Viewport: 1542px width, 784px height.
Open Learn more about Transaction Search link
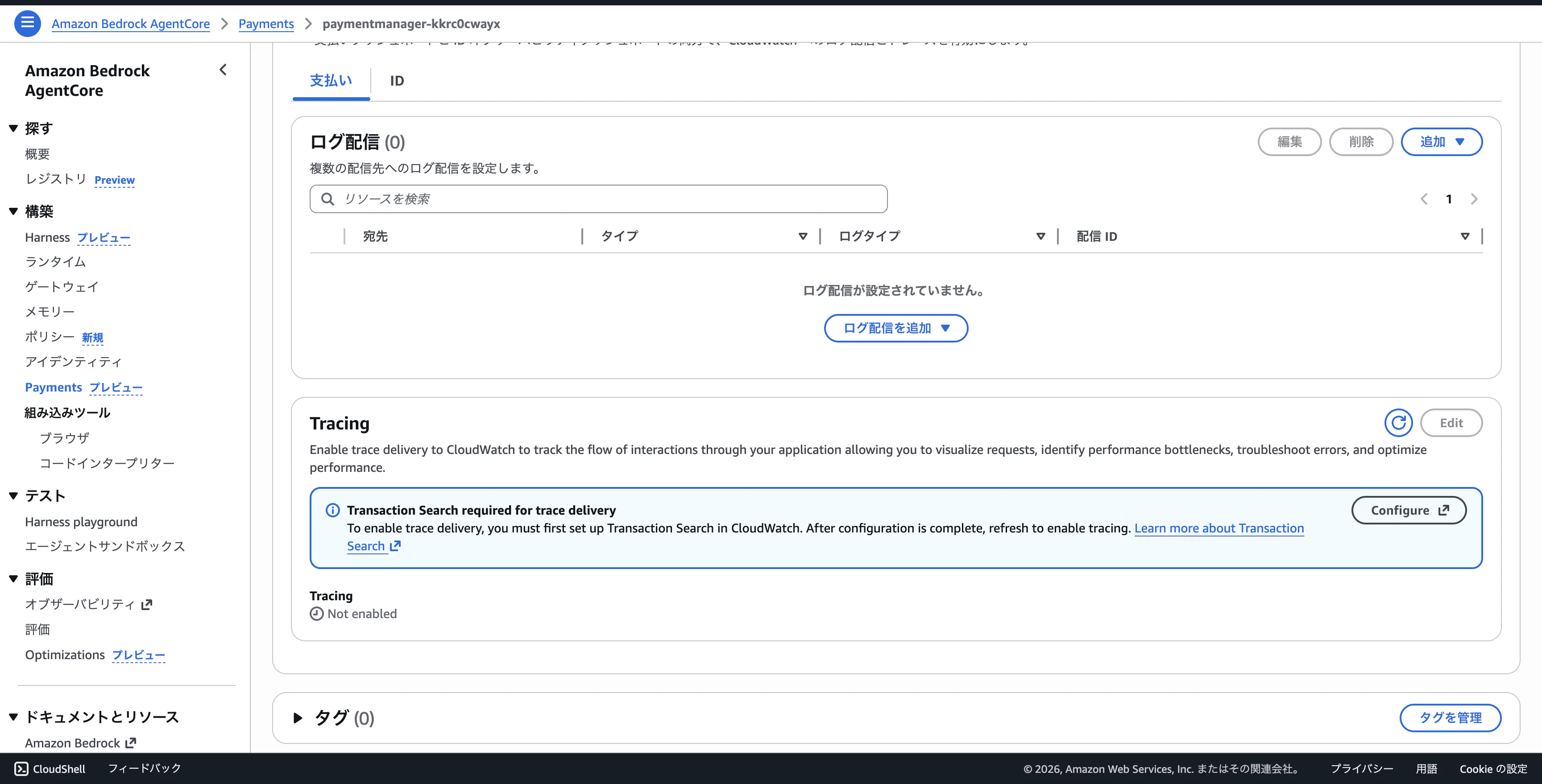1219,528
